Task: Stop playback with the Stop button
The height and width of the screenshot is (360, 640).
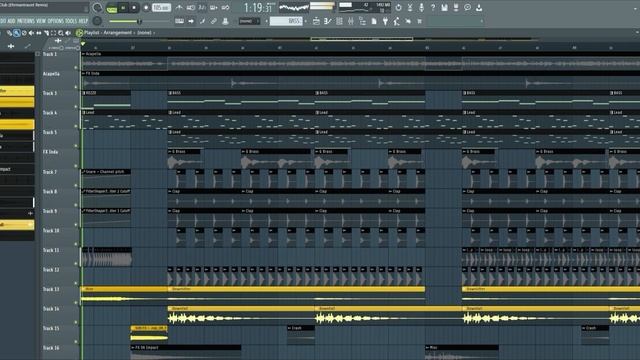Action: coord(134,8)
